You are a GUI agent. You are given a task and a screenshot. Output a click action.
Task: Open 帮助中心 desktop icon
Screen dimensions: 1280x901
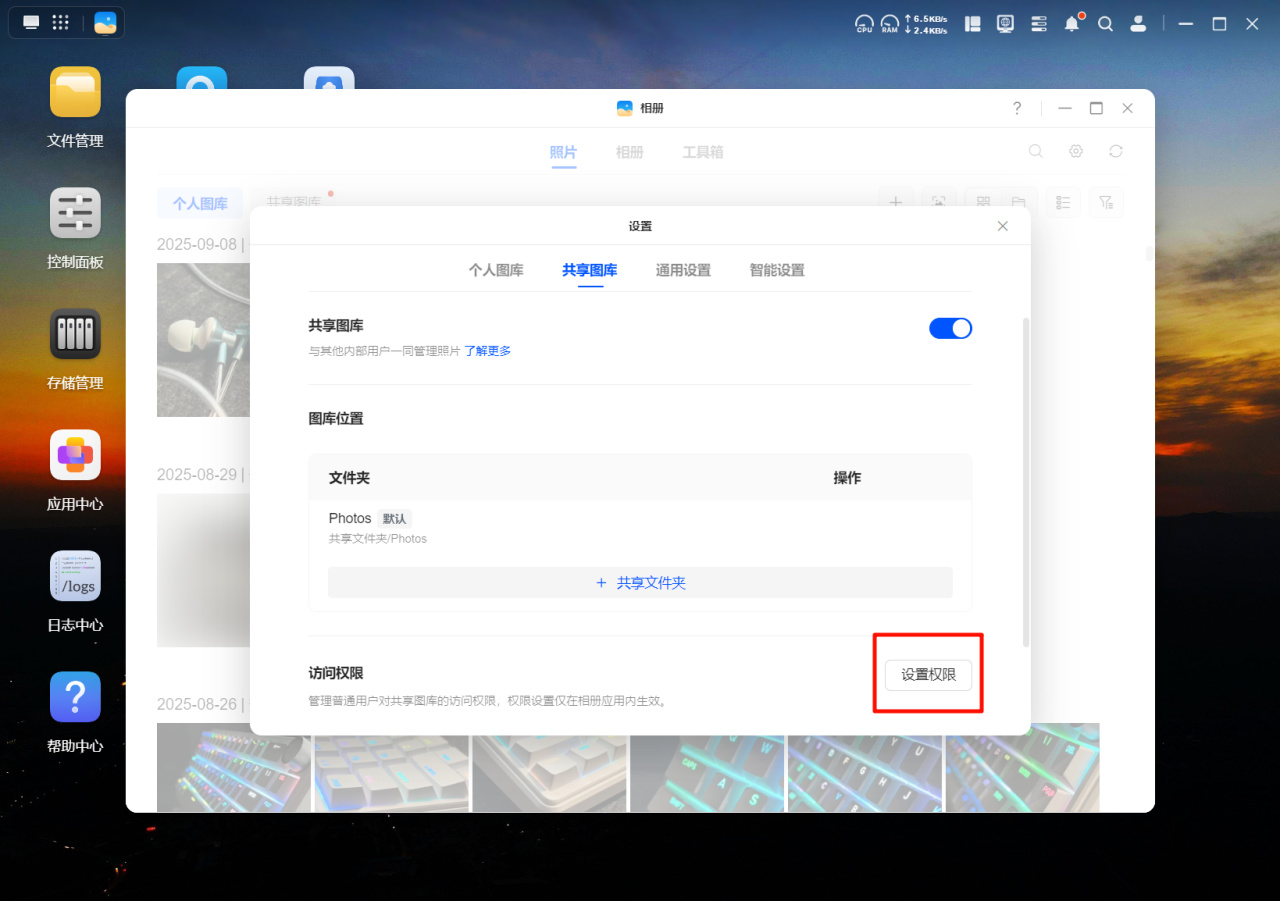[75, 697]
